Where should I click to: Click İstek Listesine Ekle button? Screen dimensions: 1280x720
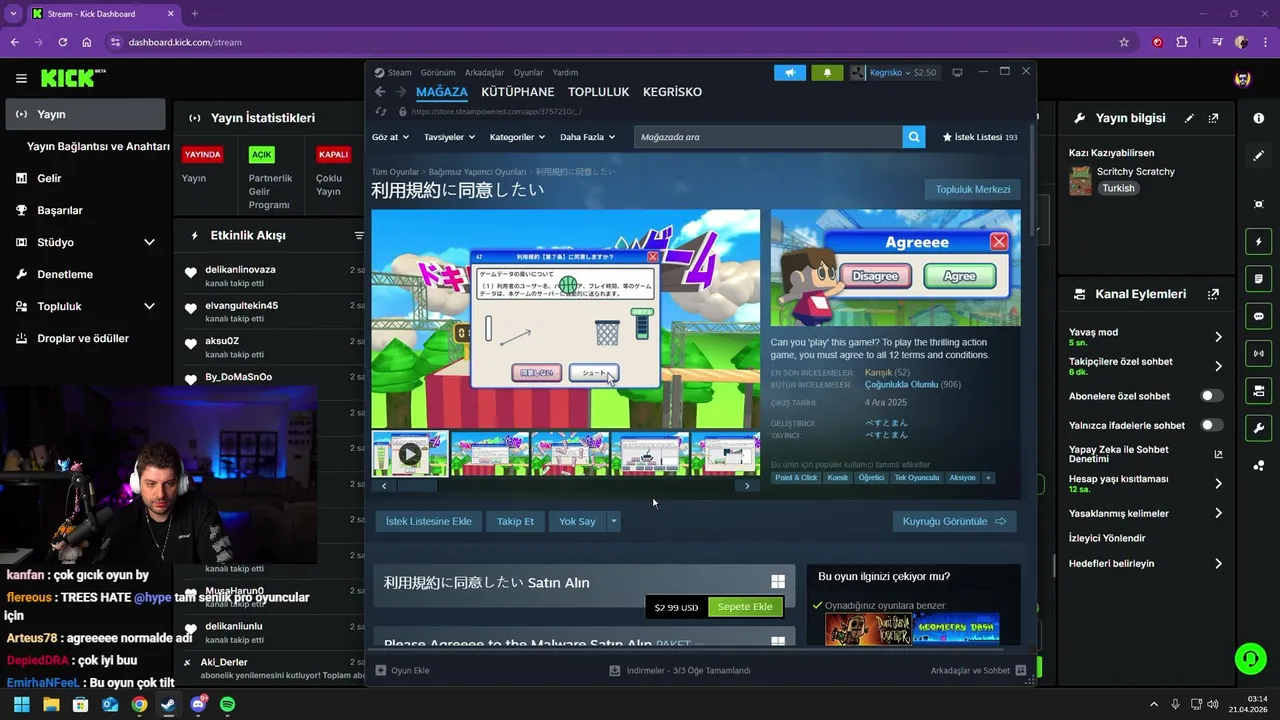428,521
